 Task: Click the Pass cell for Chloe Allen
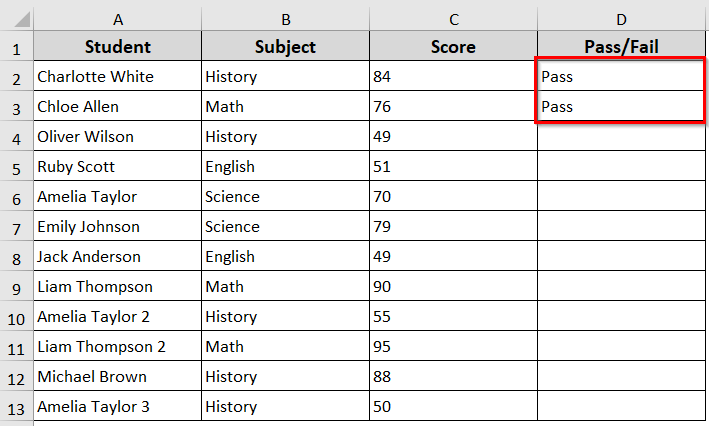pos(621,107)
